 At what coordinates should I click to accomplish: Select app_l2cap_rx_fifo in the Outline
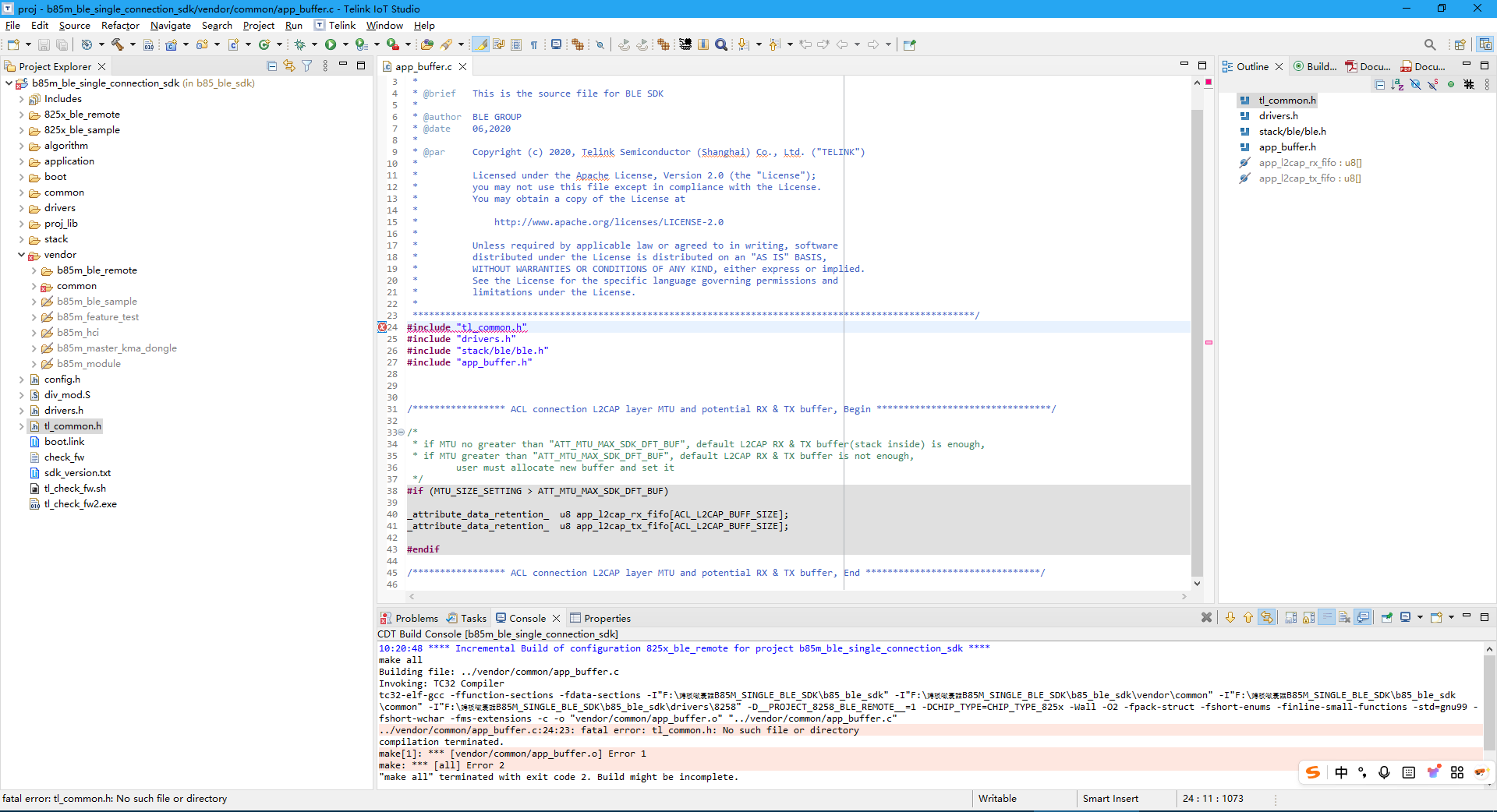pyautogui.click(x=1310, y=163)
